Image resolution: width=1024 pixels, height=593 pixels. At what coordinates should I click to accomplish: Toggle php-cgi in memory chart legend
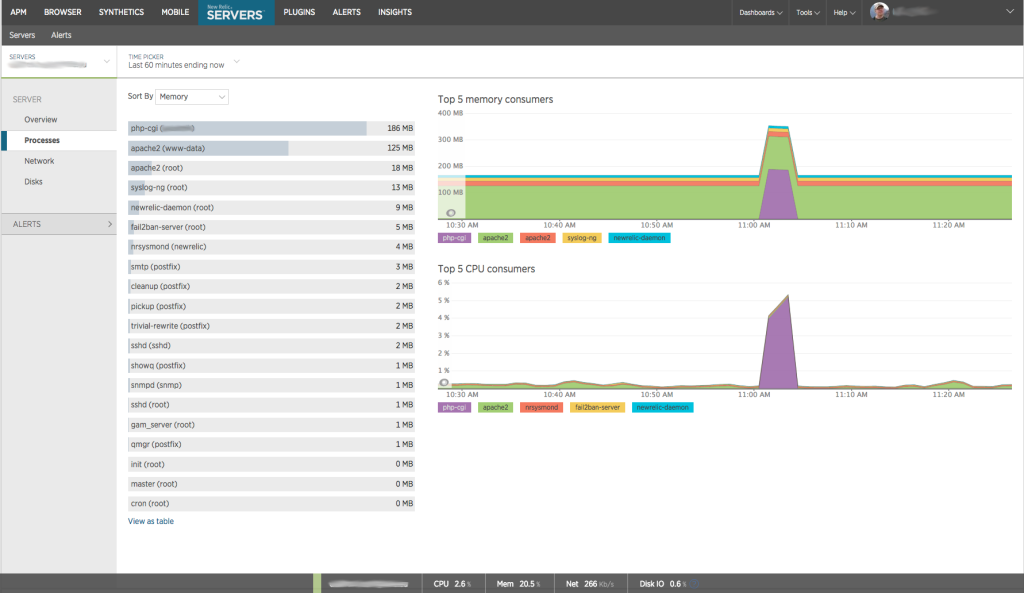pyautogui.click(x=454, y=238)
